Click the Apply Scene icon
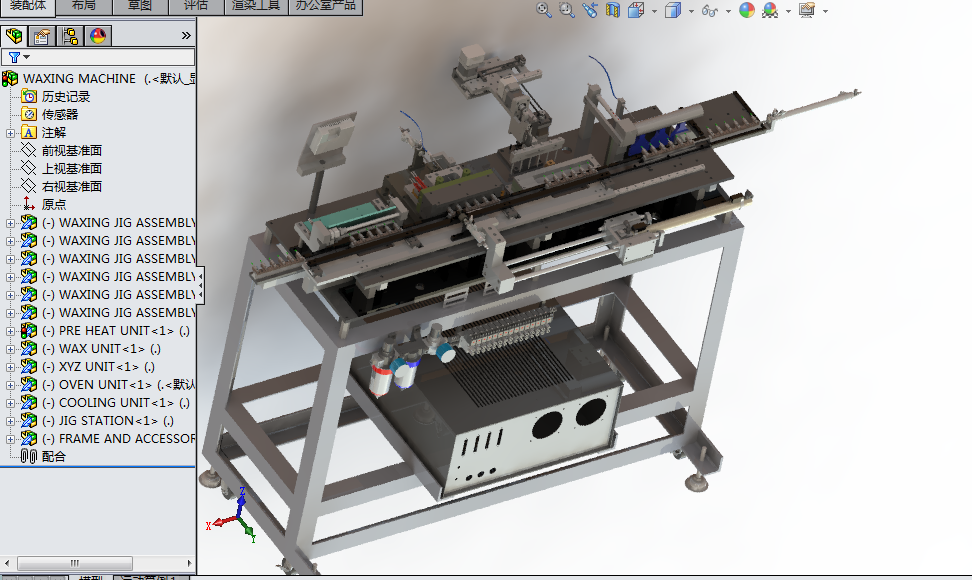The image size is (972, 580). coord(770,10)
